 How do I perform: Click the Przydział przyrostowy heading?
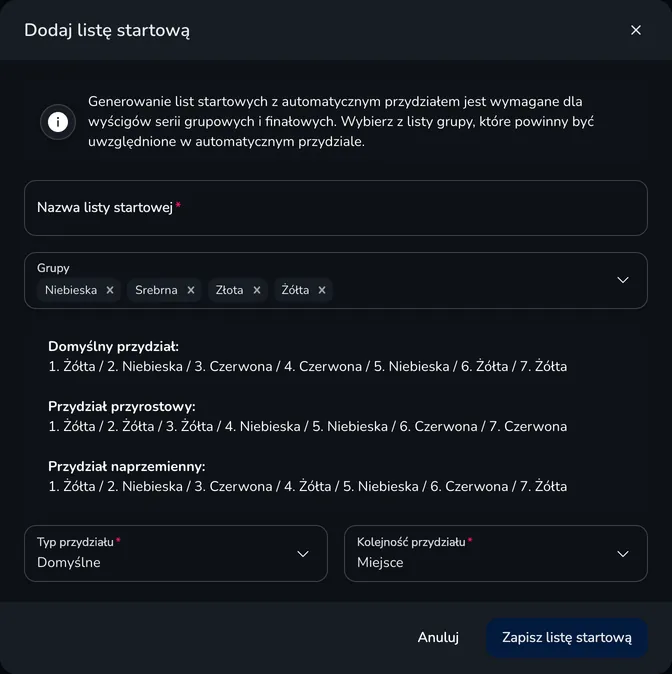coord(122,406)
